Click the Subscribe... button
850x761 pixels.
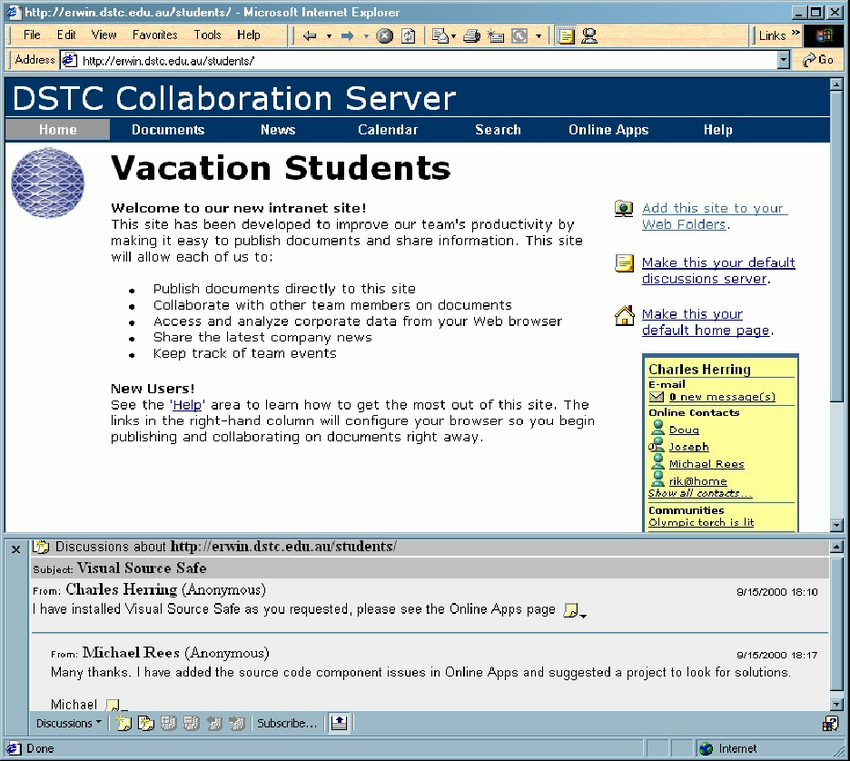click(x=286, y=723)
